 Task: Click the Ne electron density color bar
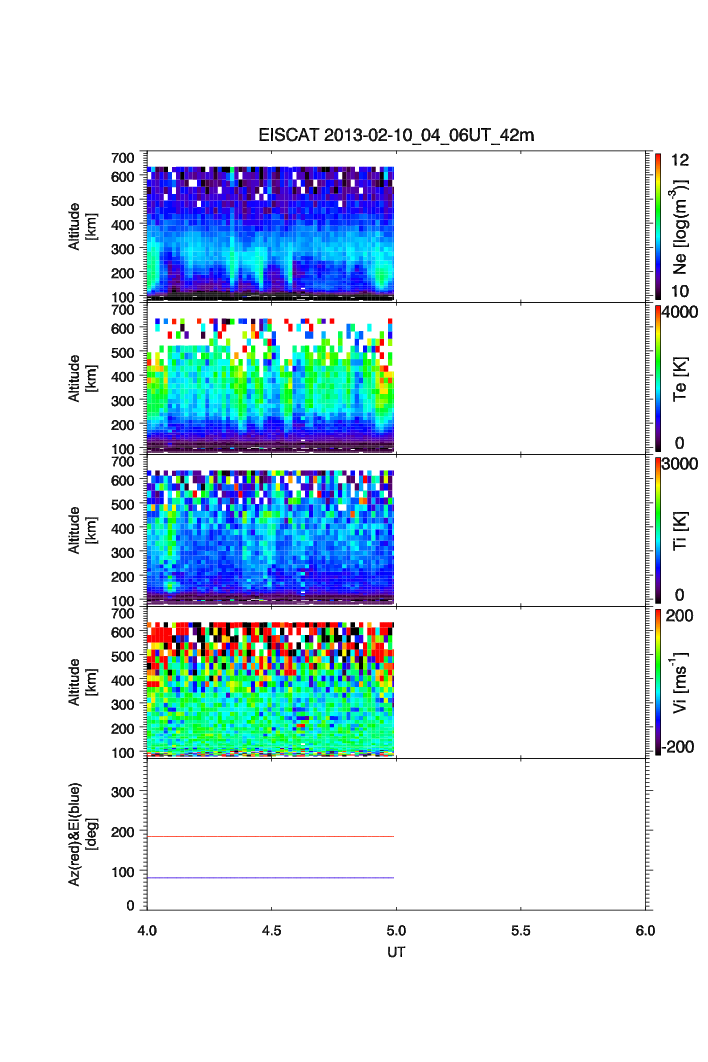click(658, 226)
